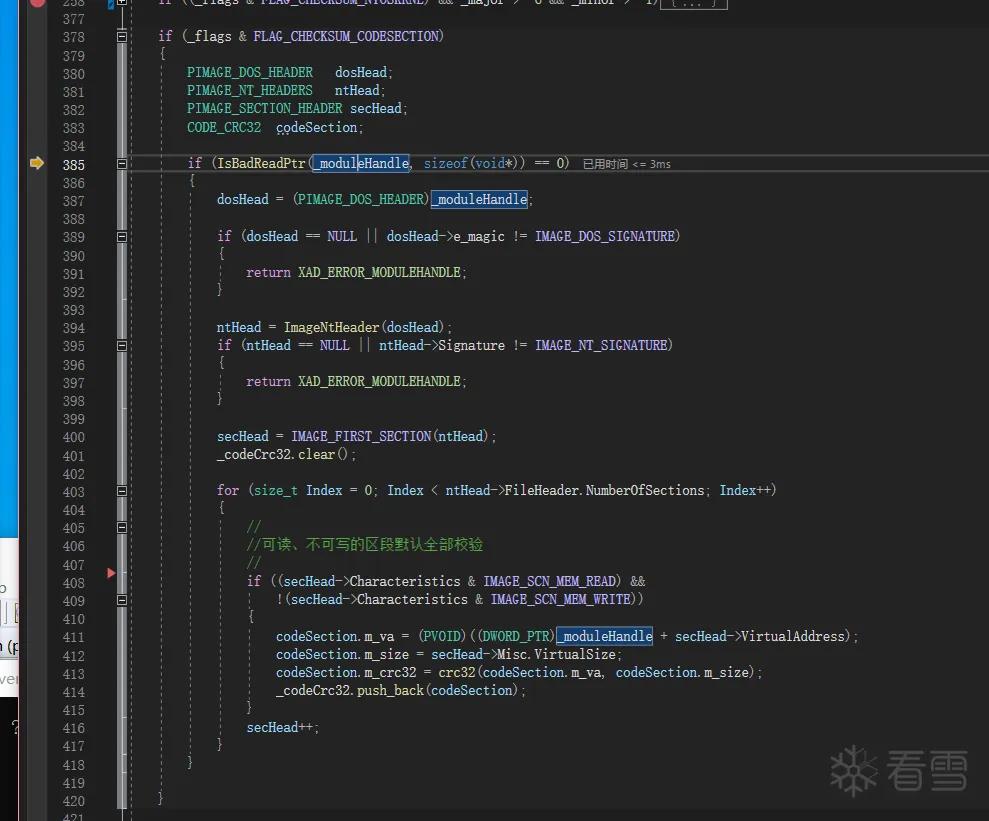Collapse the comment block at line 405
989x821 pixels.
coord(122,528)
